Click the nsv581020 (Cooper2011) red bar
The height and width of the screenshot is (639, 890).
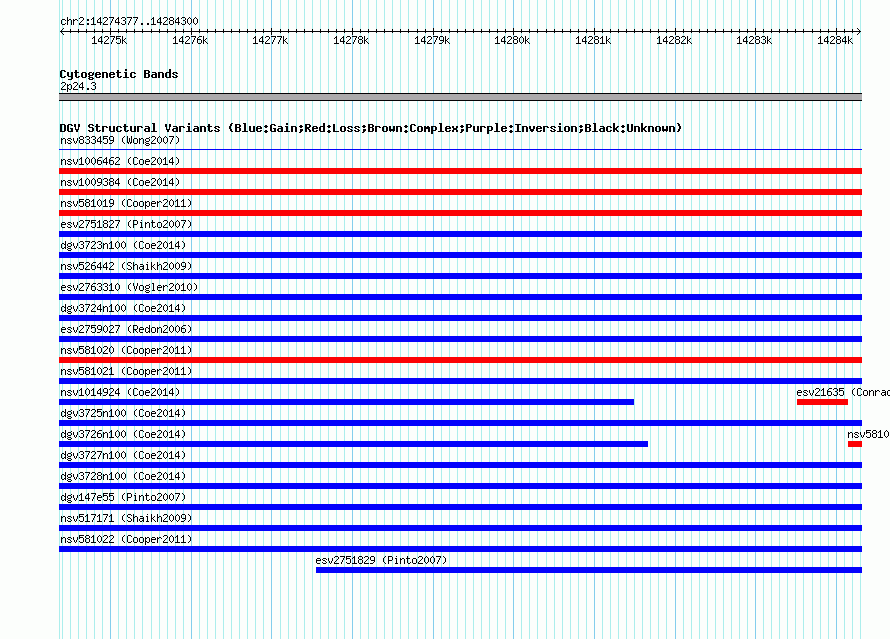(x=460, y=360)
